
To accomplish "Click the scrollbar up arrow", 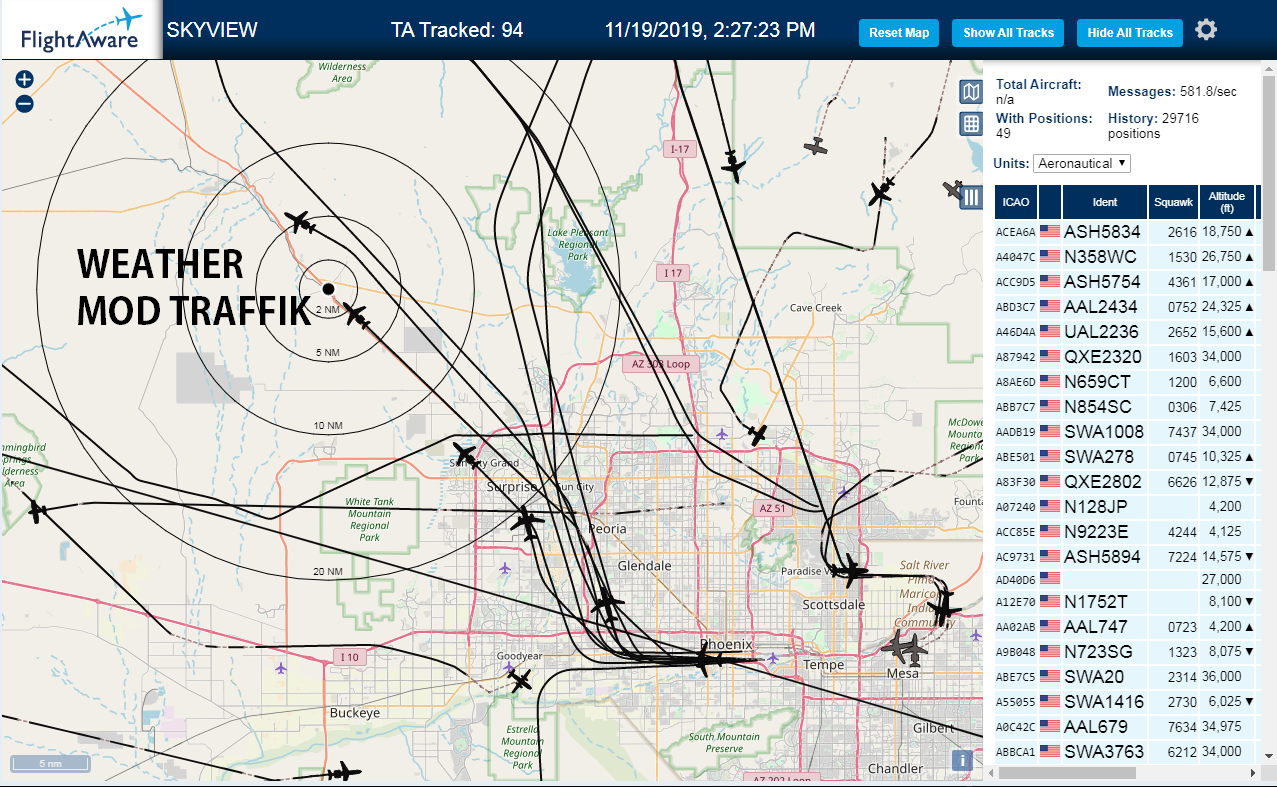I will 1269,69.
